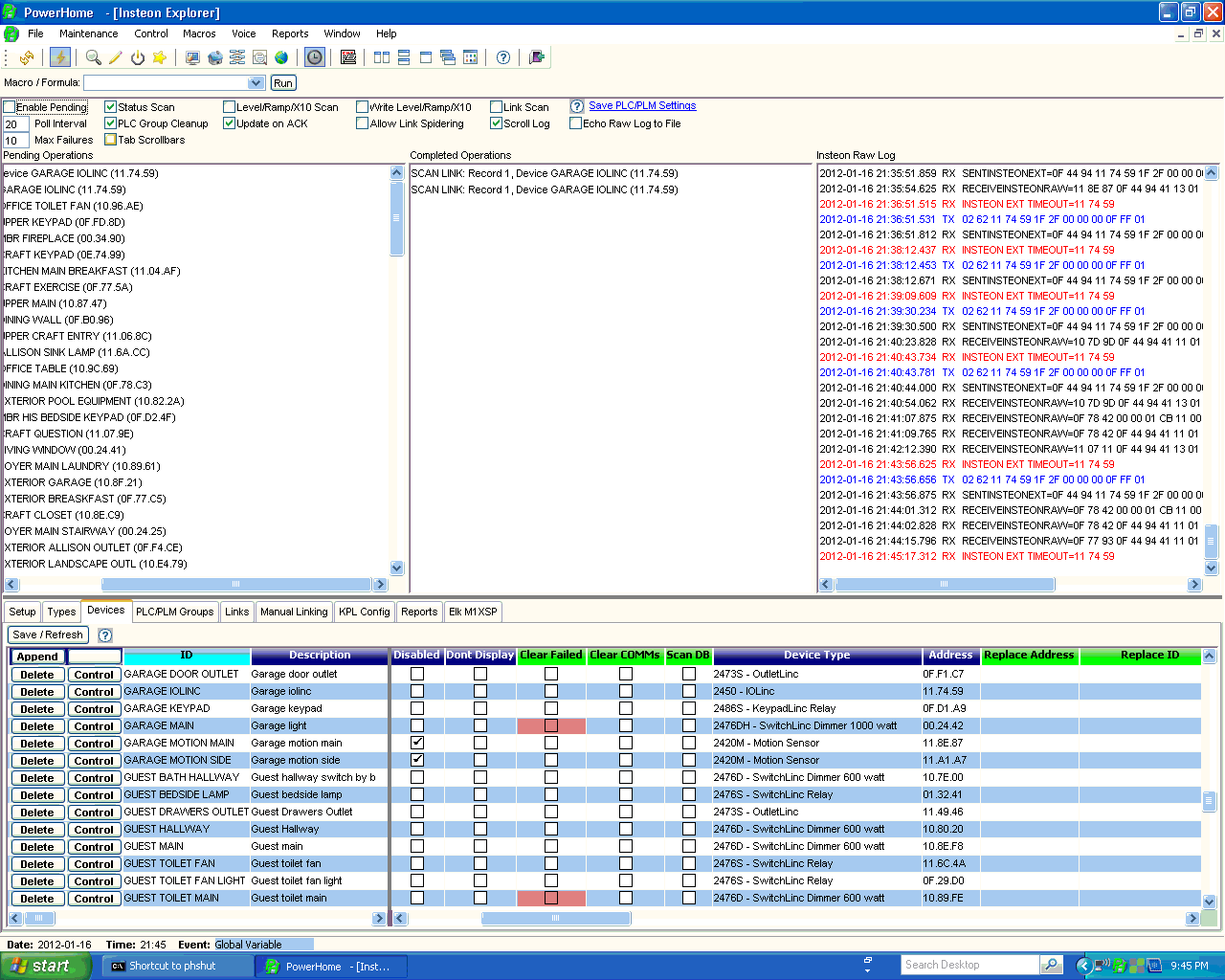Click the Append button

pyautogui.click(x=37, y=657)
